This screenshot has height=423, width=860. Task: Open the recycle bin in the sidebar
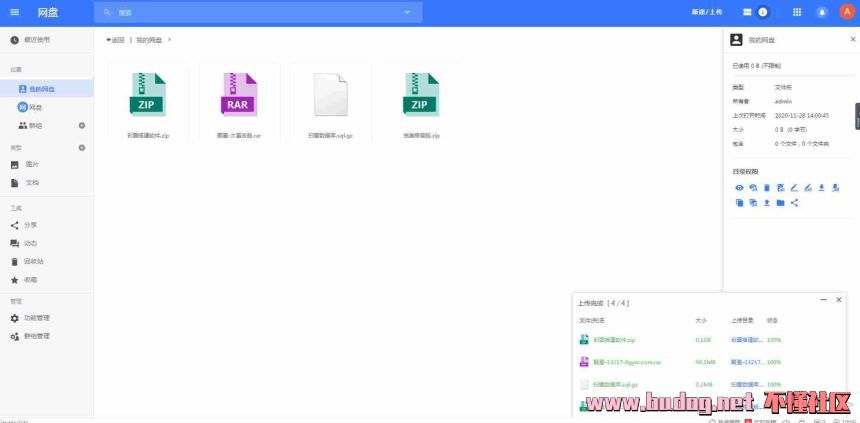27,261
